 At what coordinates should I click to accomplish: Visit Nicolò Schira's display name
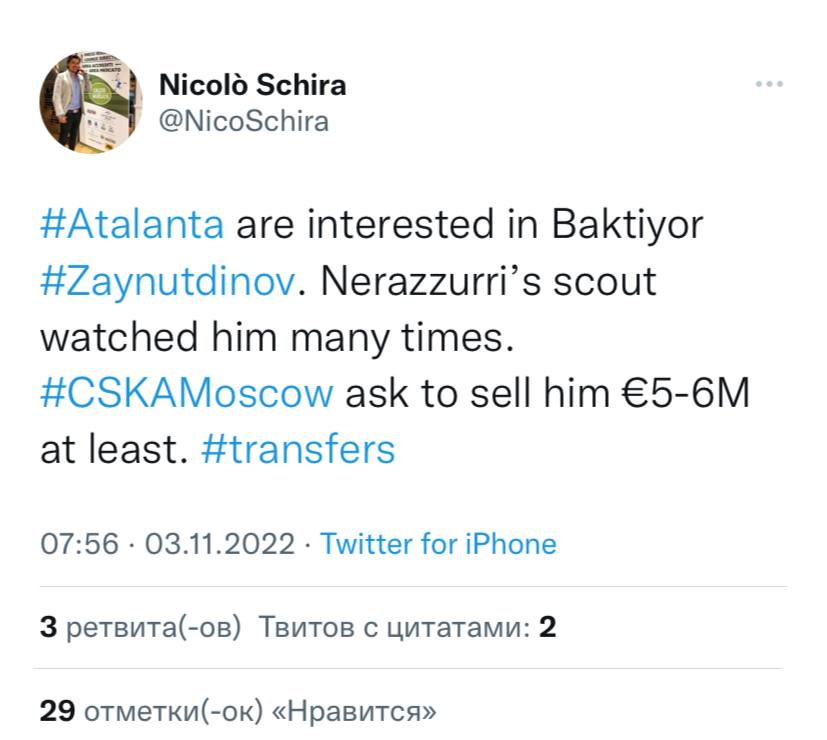click(253, 85)
